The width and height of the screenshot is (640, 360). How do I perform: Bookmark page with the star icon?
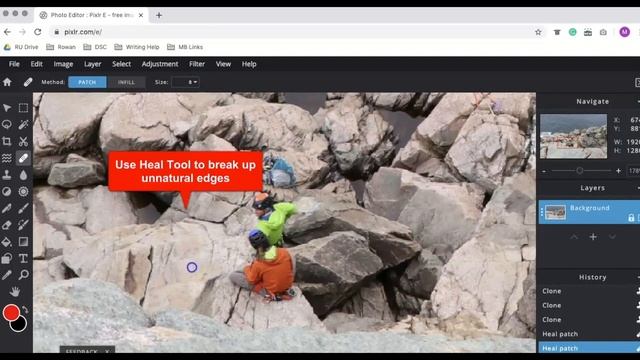(x=538, y=32)
